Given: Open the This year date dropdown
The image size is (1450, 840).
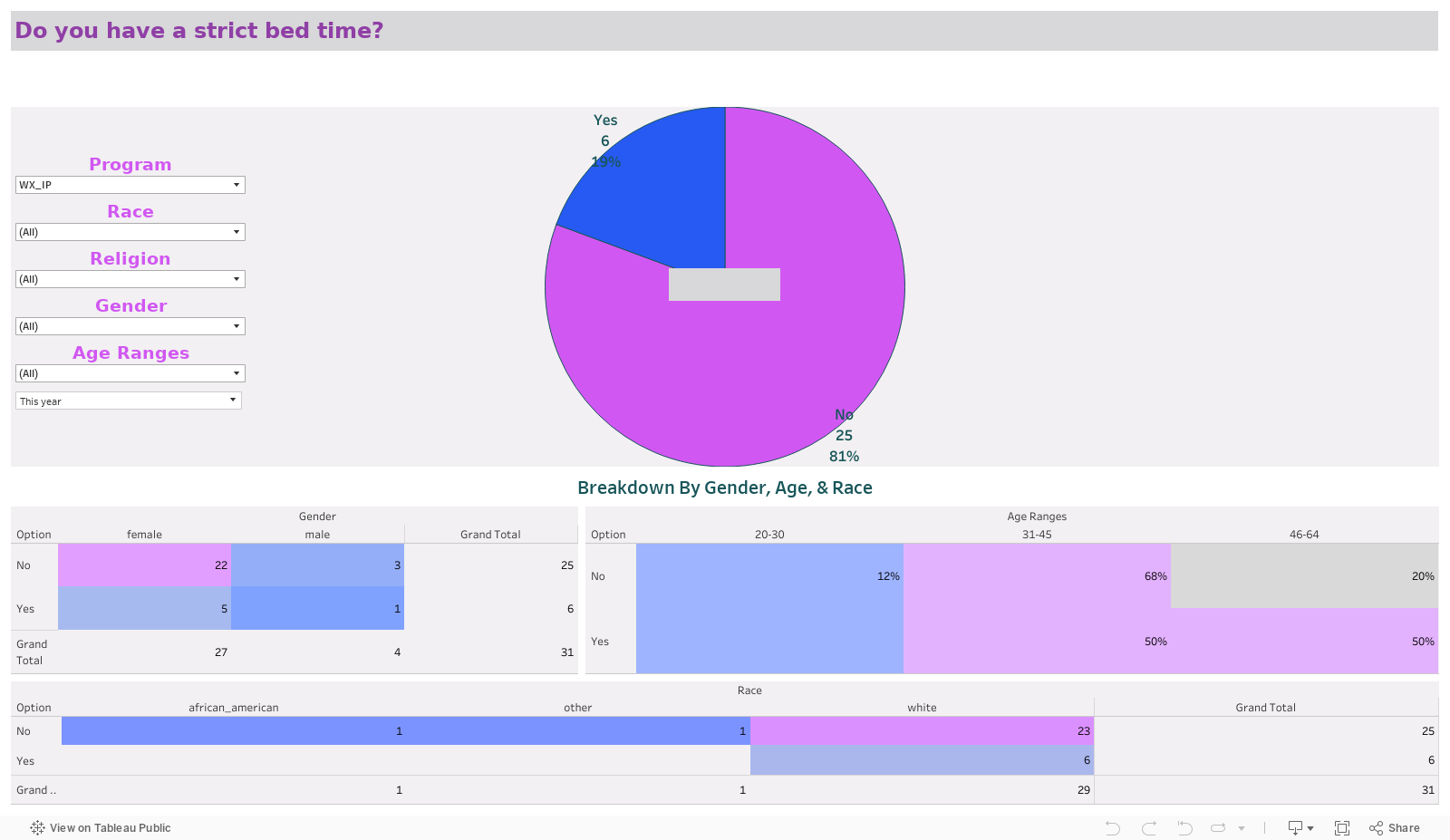Looking at the screenshot, I should [x=129, y=401].
